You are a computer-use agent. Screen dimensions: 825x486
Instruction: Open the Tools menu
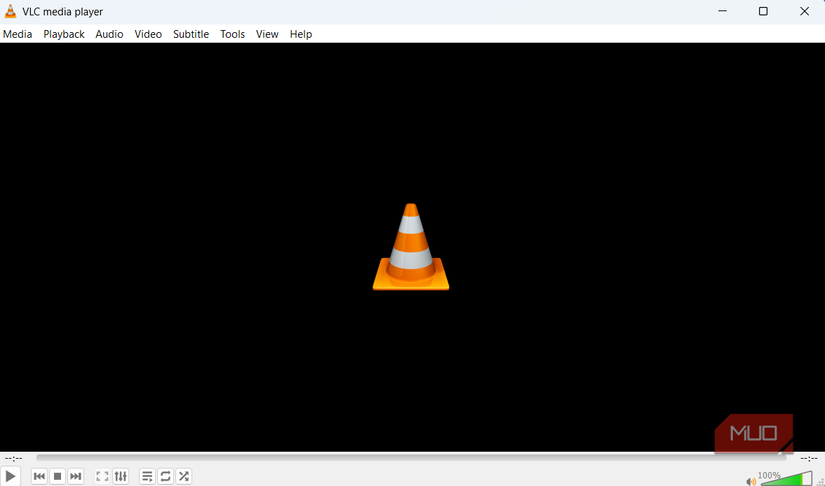[x=232, y=34]
